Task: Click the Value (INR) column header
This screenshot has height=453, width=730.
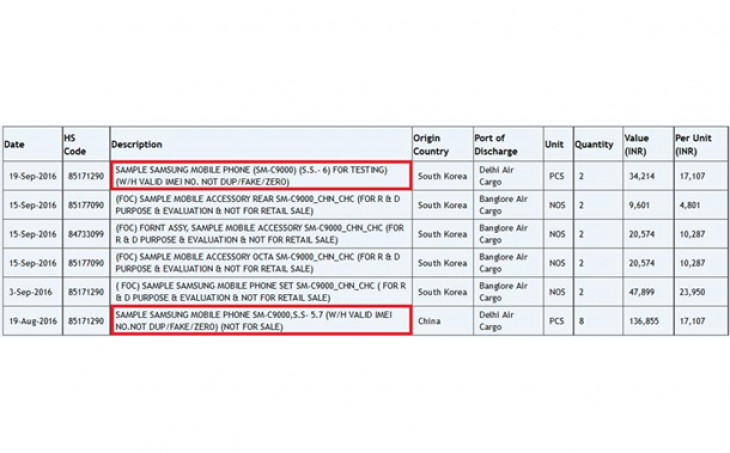Action: [x=648, y=144]
